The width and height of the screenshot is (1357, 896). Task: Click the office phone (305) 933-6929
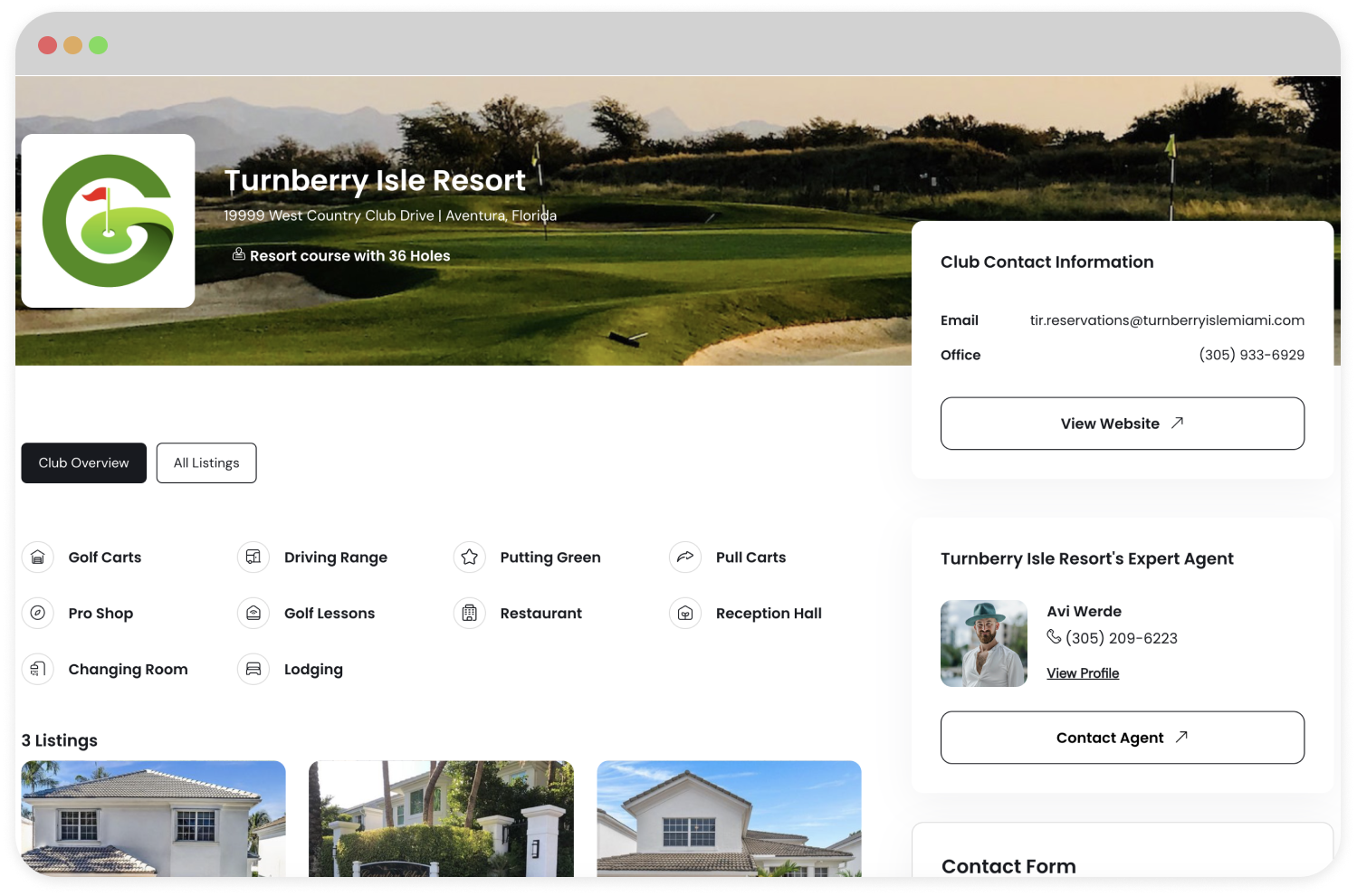click(x=1252, y=355)
